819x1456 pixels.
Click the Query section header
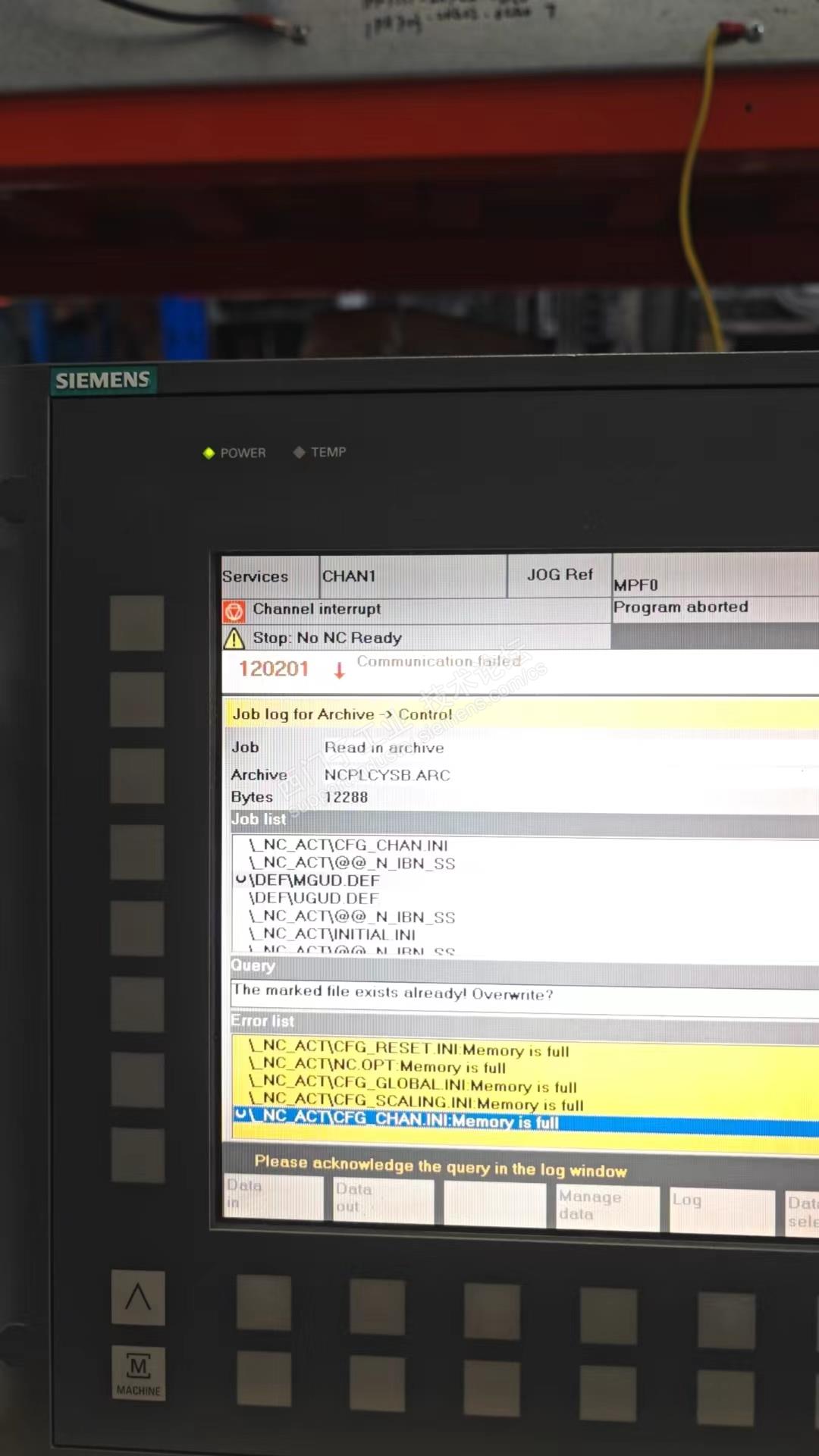tap(524, 969)
